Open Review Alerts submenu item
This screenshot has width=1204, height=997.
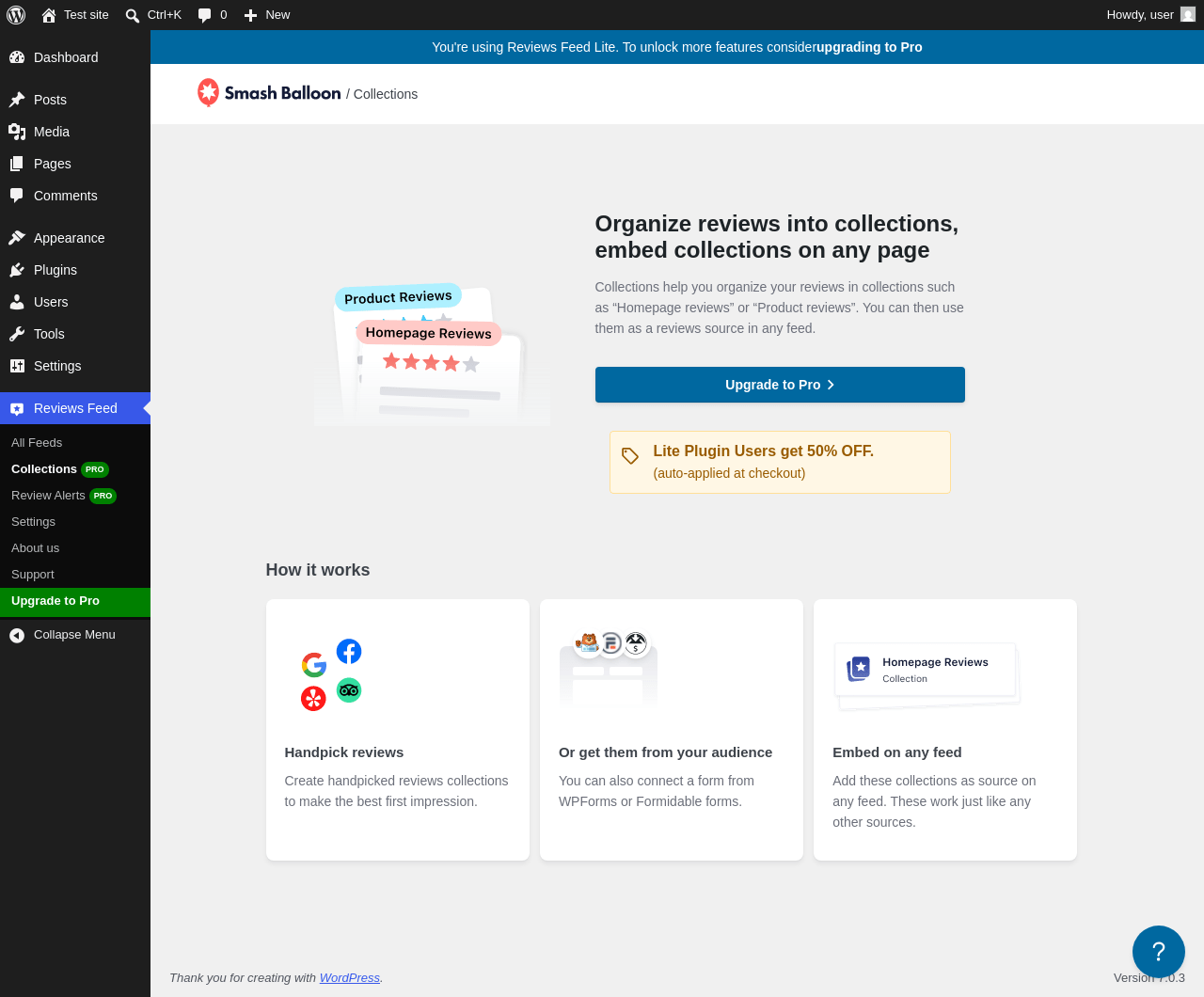(x=75, y=496)
